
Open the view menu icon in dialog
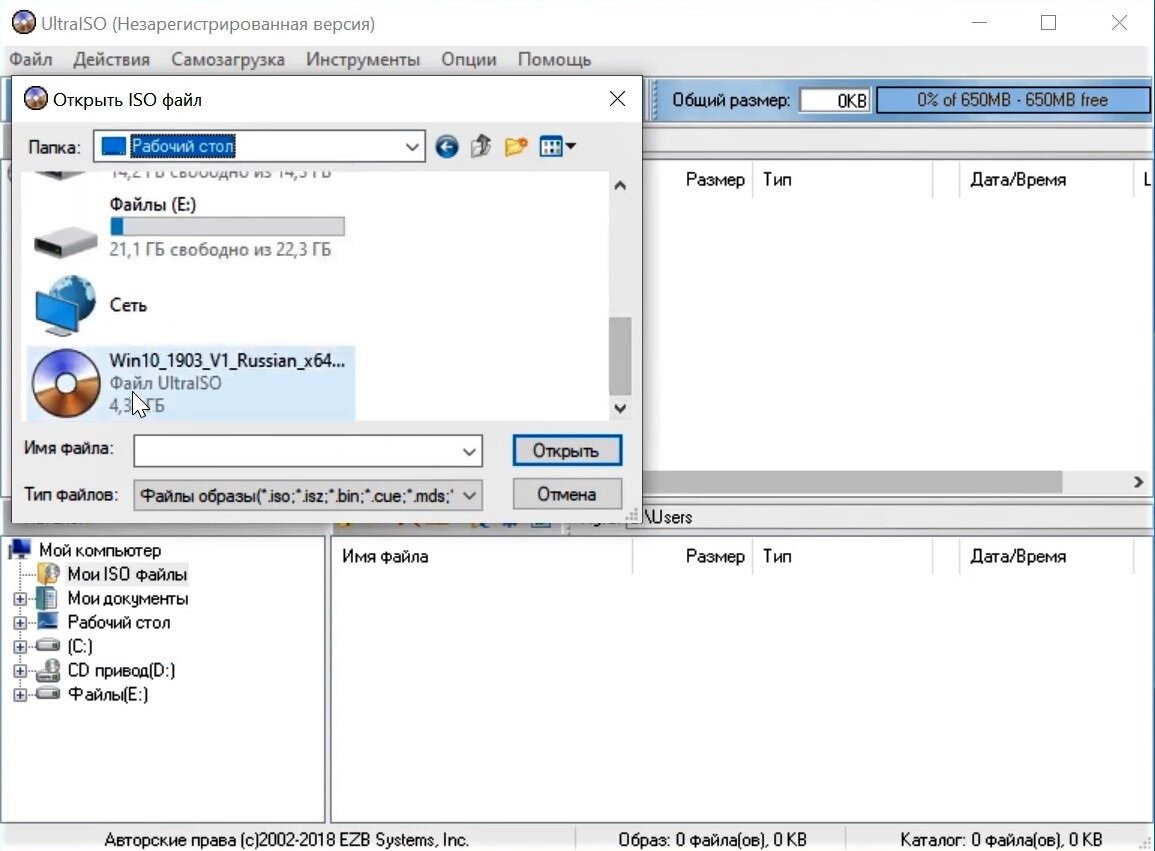click(557, 147)
